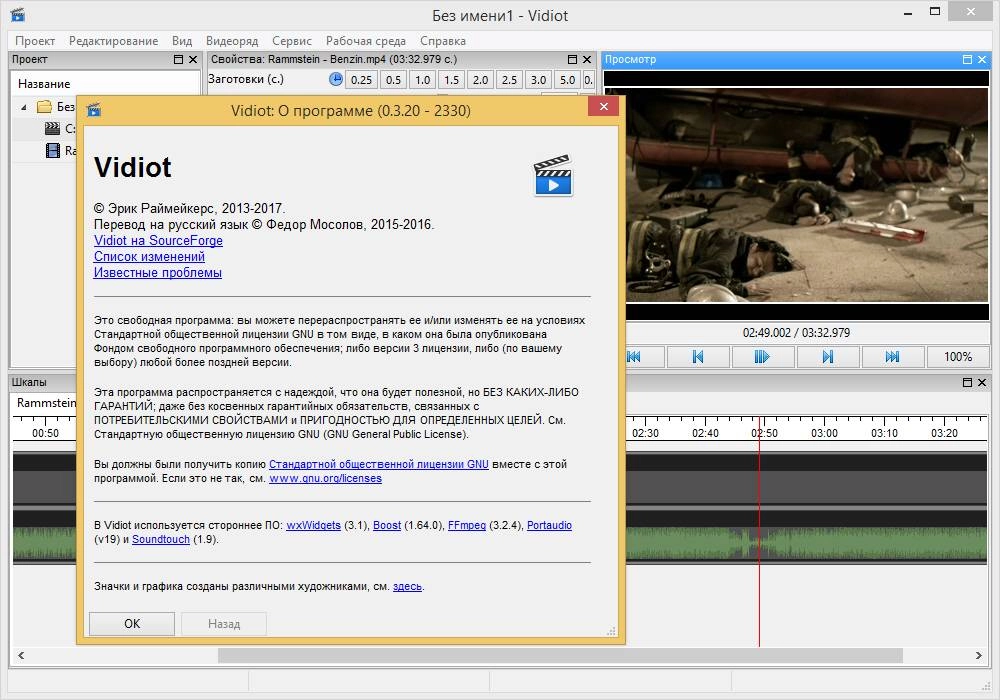Open the FFmpeg link
The width and height of the screenshot is (1000, 700).
467,525
